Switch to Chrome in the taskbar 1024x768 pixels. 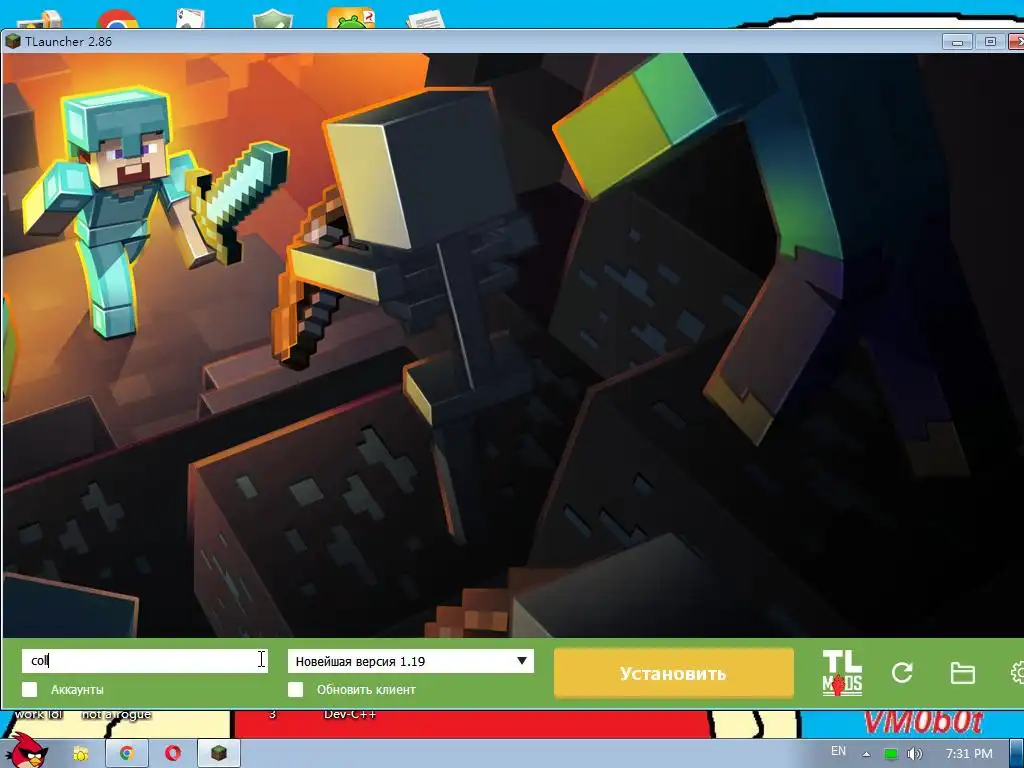tap(127, 754)
